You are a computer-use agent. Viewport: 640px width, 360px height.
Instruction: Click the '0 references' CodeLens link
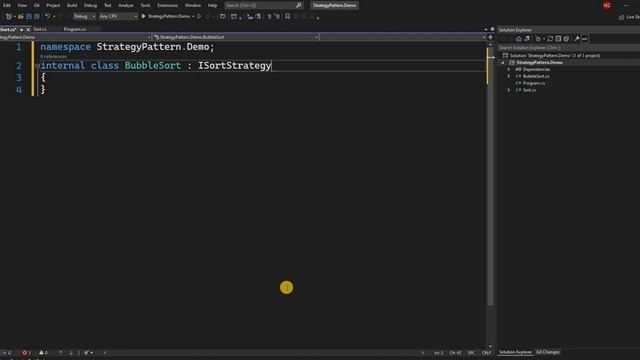[x=53, y=57]
